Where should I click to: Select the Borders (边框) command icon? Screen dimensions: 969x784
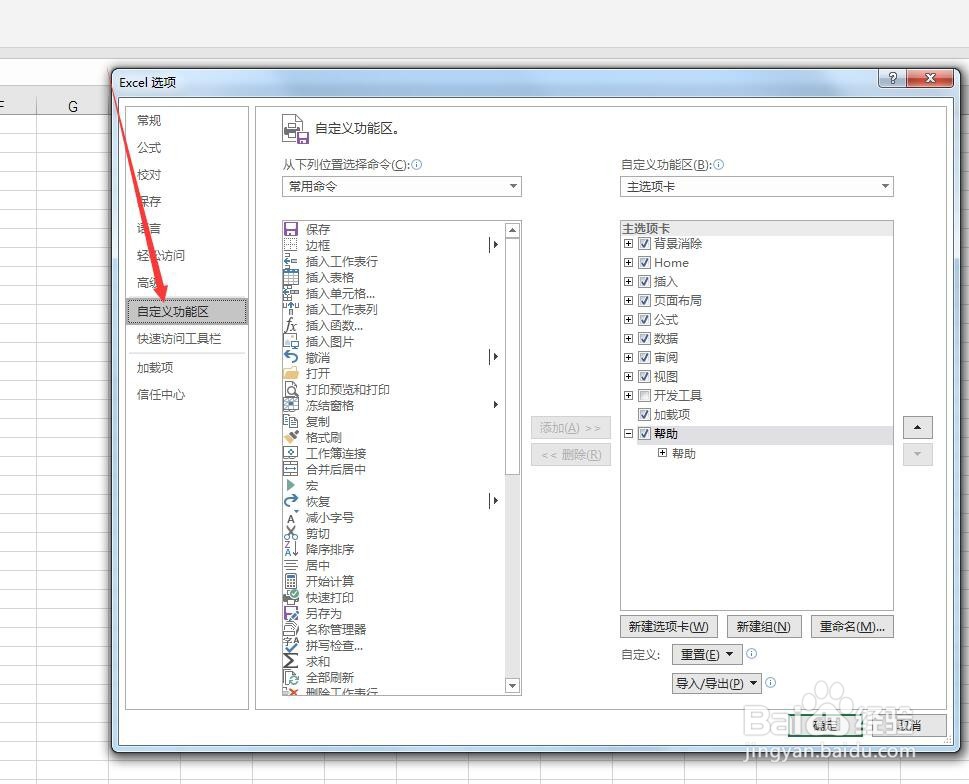pyautogui.click(x=290, y=245)
